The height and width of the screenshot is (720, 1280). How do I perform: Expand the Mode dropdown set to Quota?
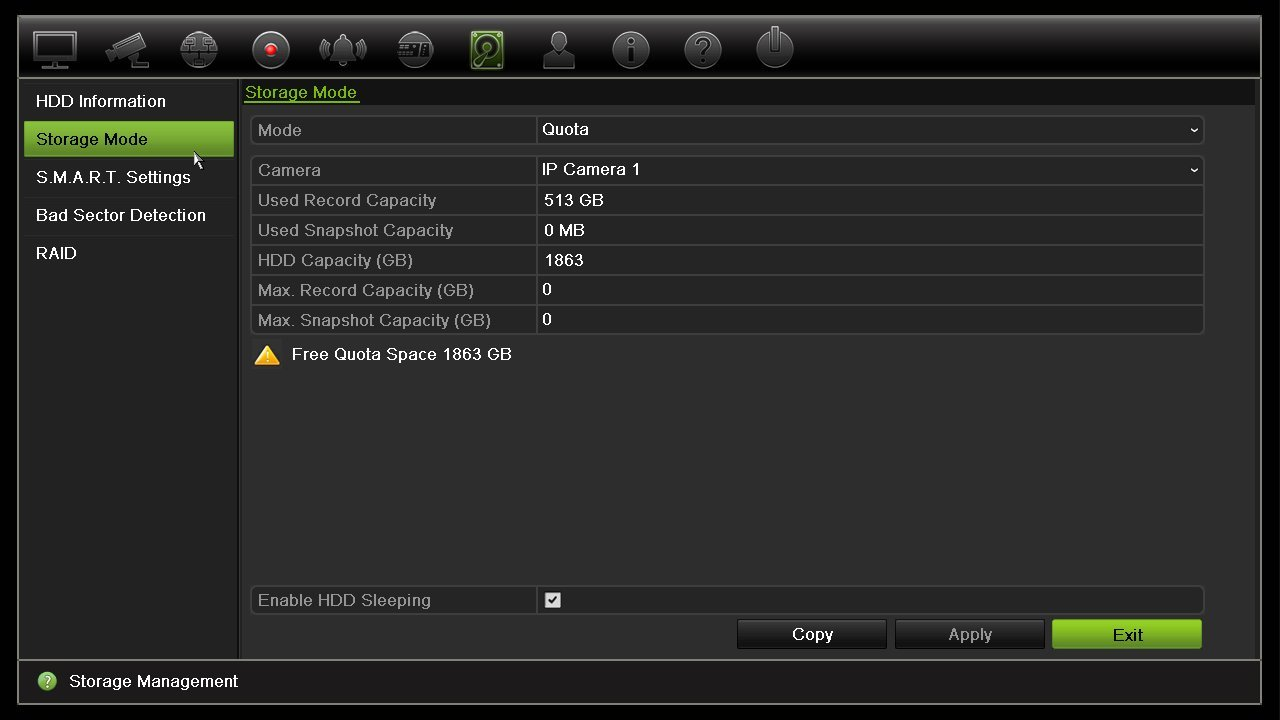[x=870, y=130]
